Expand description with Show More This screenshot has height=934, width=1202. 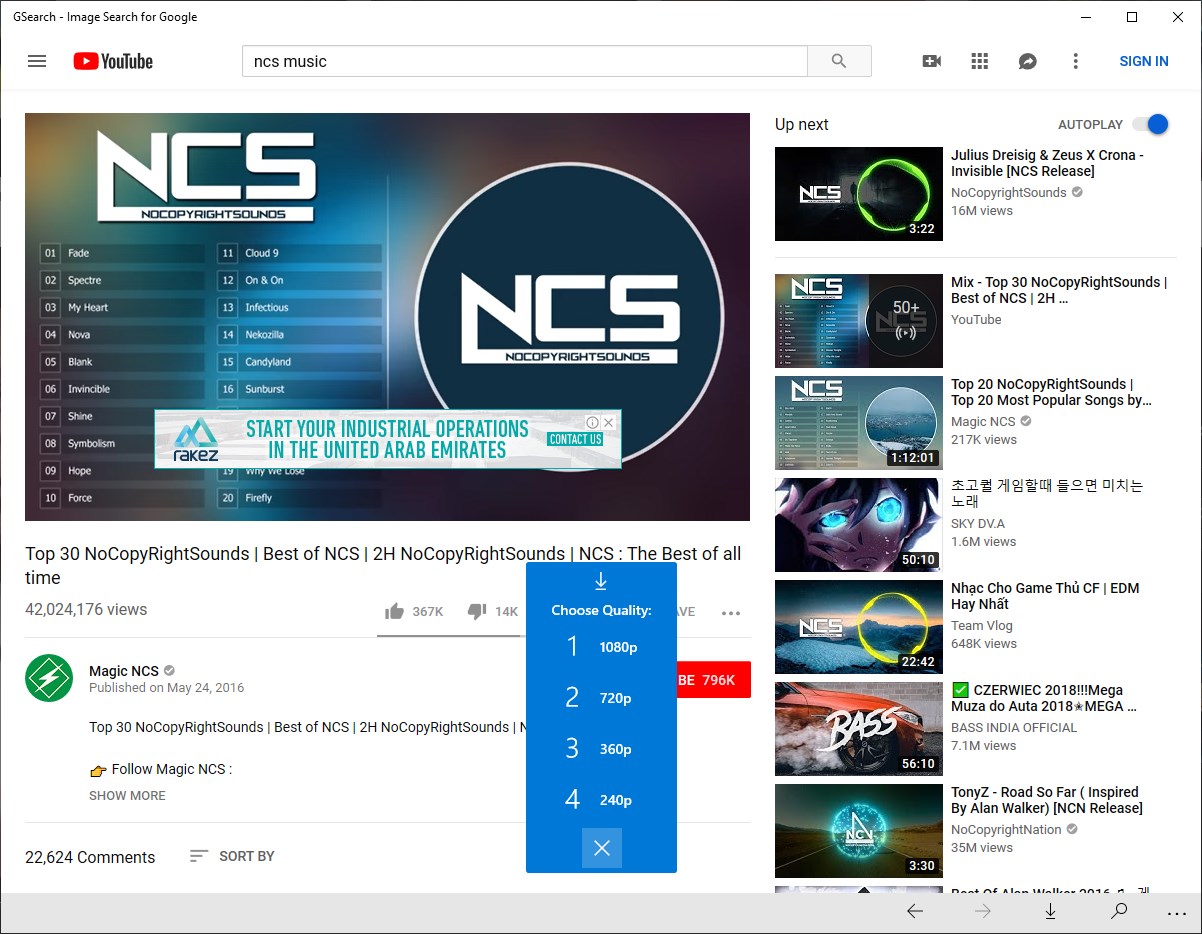click(x=127, y=796)
